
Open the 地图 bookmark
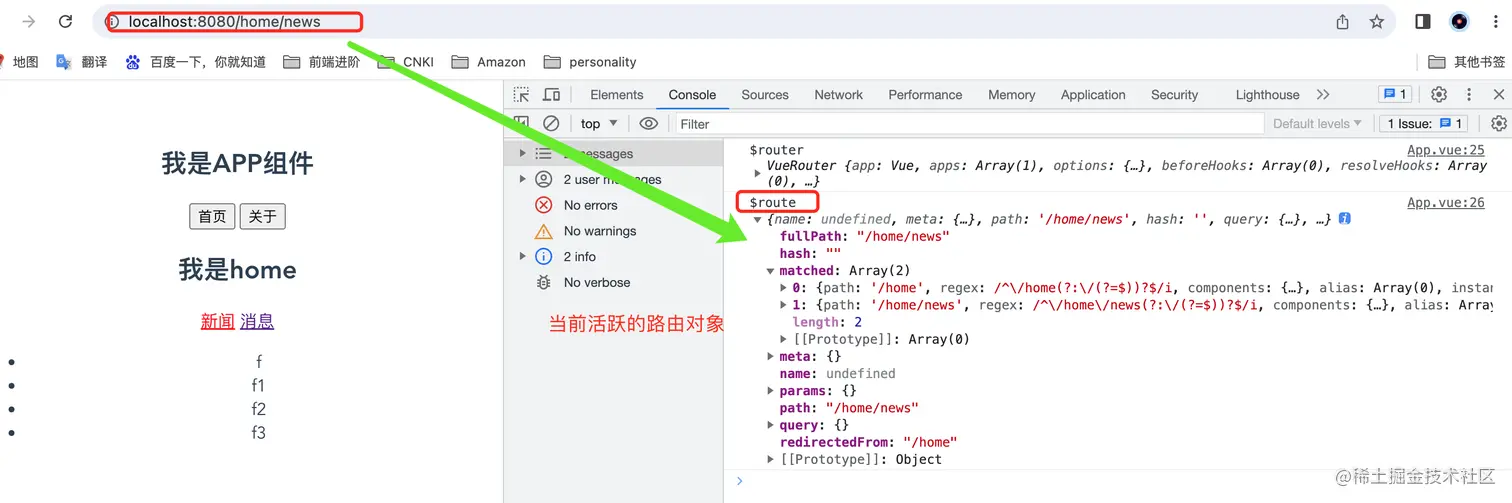[x=19, y=62]
